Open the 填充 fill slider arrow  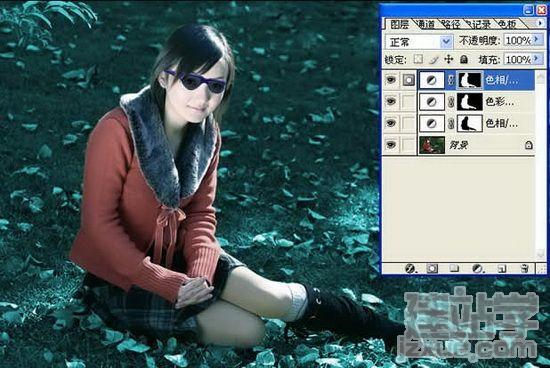[537, 59]
